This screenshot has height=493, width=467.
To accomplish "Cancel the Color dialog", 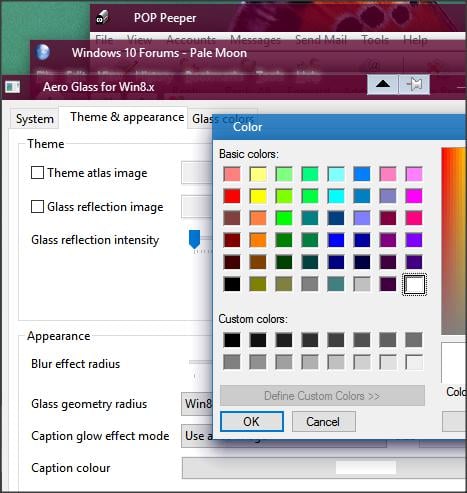I will [x=324, y=422].
